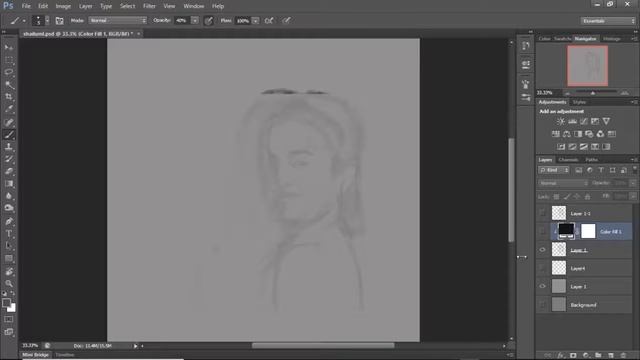Enable airbrush-style build-up
The image size is (640, 360).
tap(269, 21)
